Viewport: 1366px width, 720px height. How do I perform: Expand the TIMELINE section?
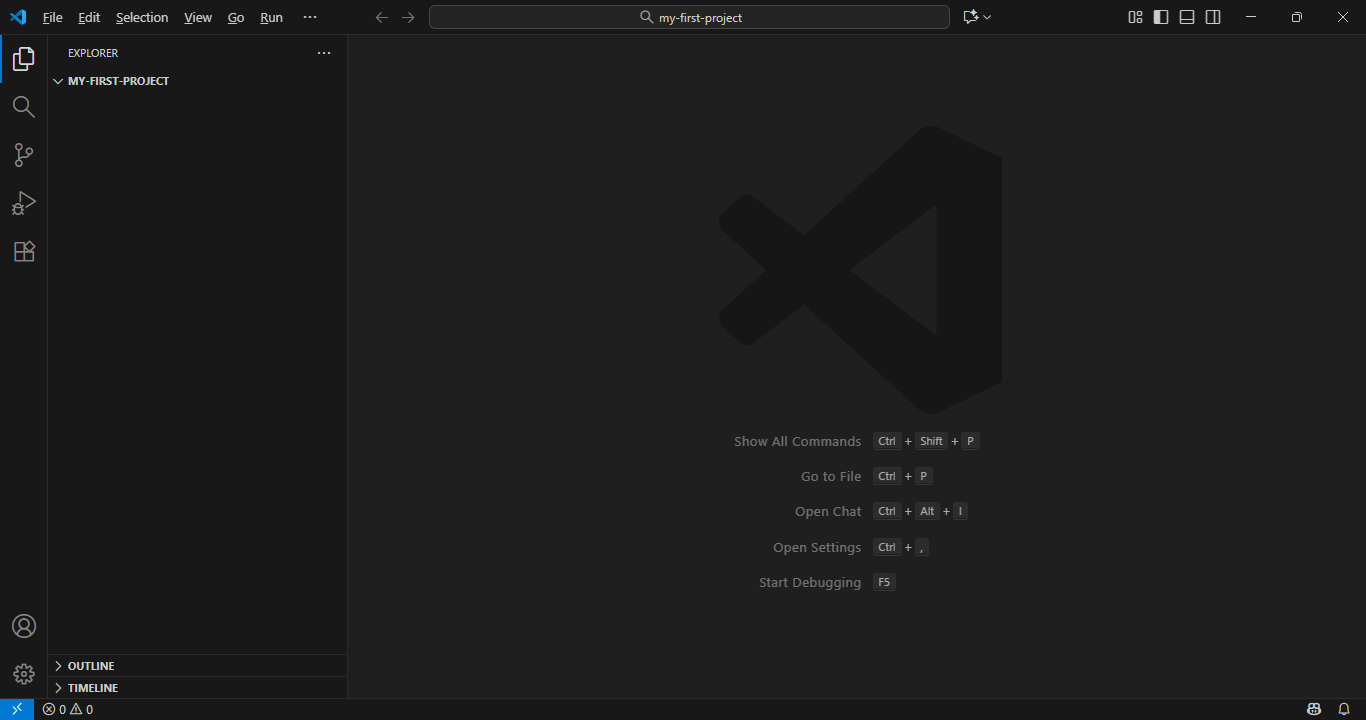(x=91, y=687)
